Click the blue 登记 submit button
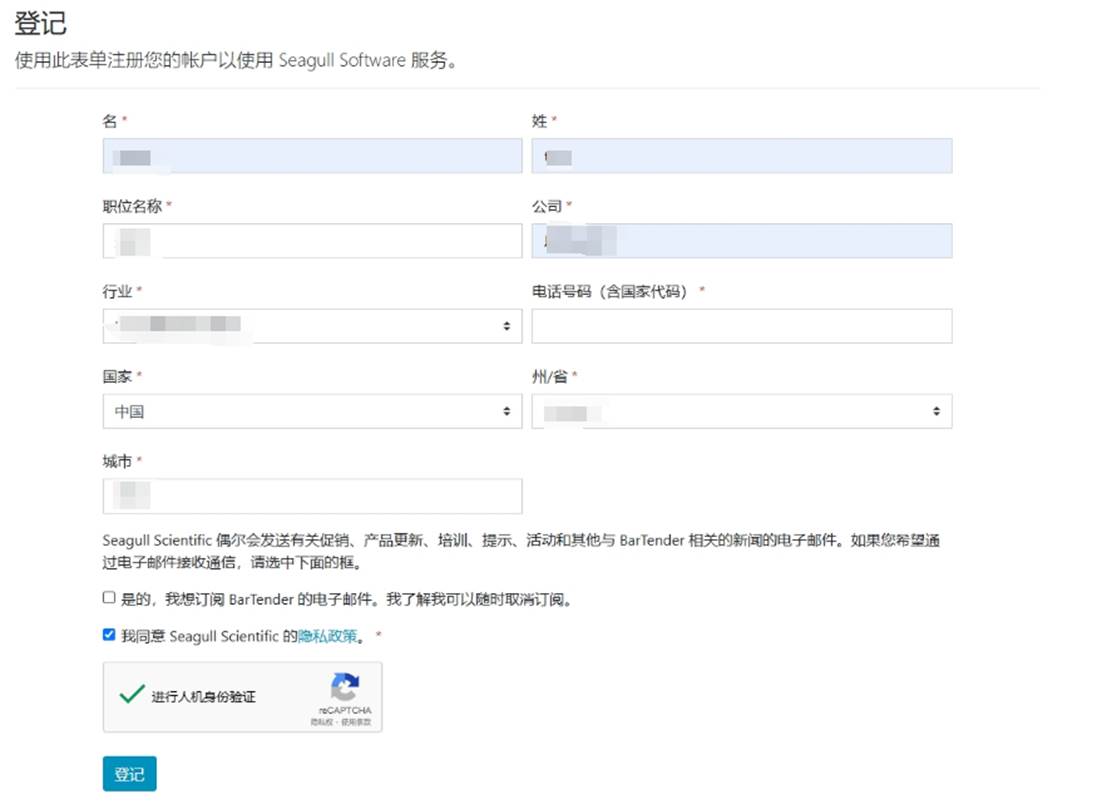This screenshot has width=1107, height=804. point(129,774)
